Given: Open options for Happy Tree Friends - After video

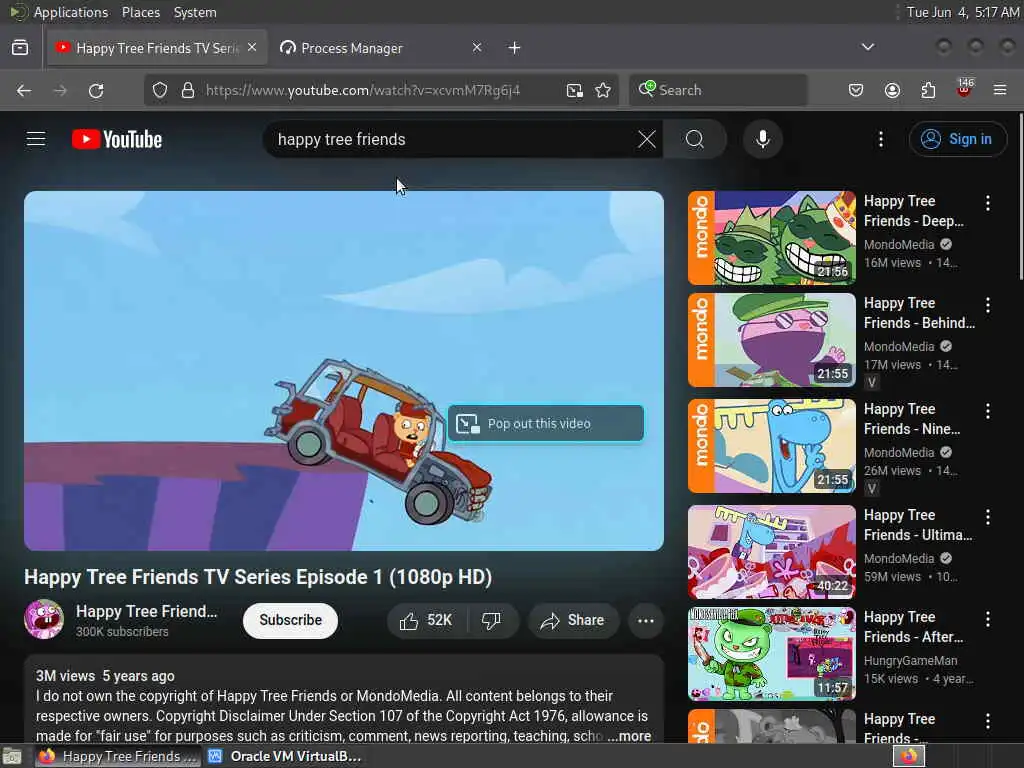Looking at the screenshot, I should 988,619.
